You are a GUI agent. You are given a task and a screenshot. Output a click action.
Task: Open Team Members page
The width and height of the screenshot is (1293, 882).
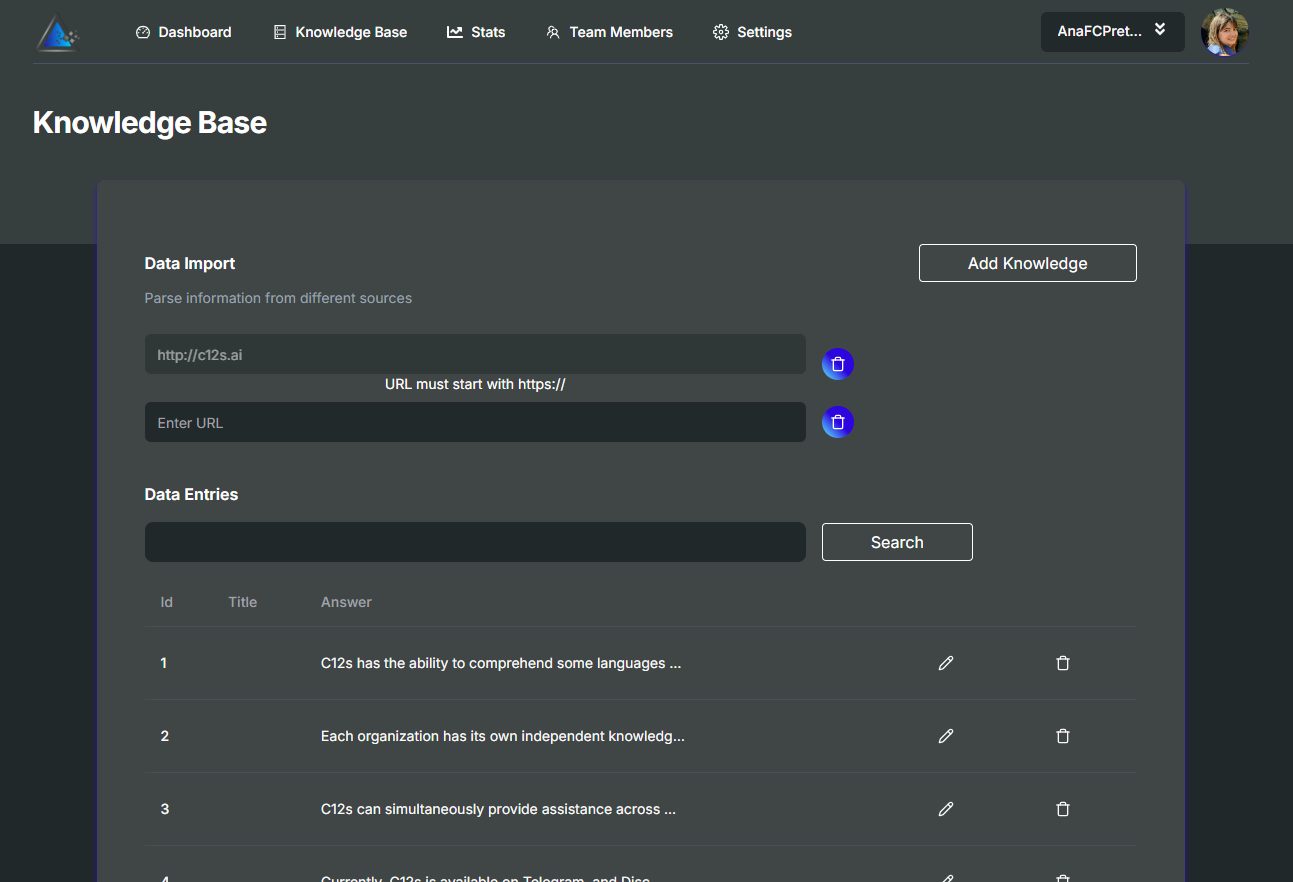[x=609, y=32]
